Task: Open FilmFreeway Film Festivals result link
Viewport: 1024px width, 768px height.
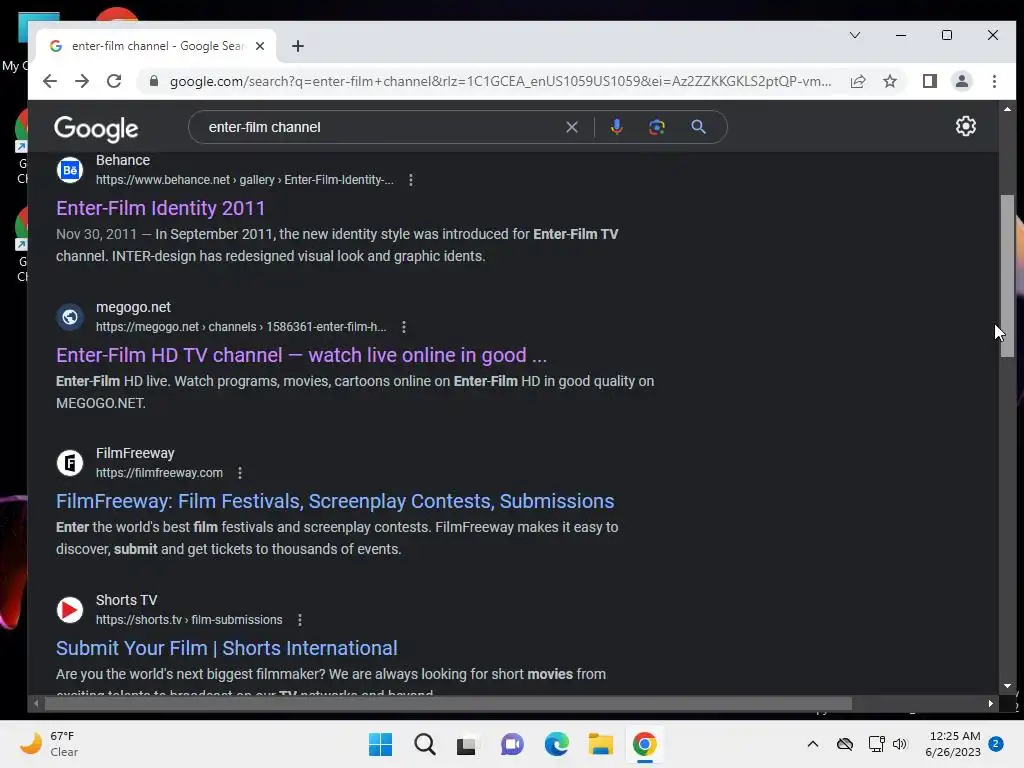Action: click(335, 501)
